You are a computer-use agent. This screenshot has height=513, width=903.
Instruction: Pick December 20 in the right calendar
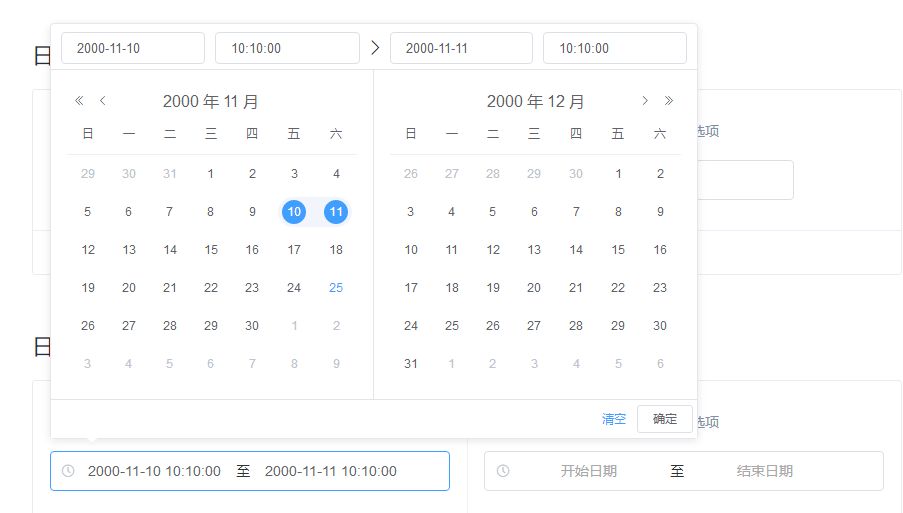(534, 288)
